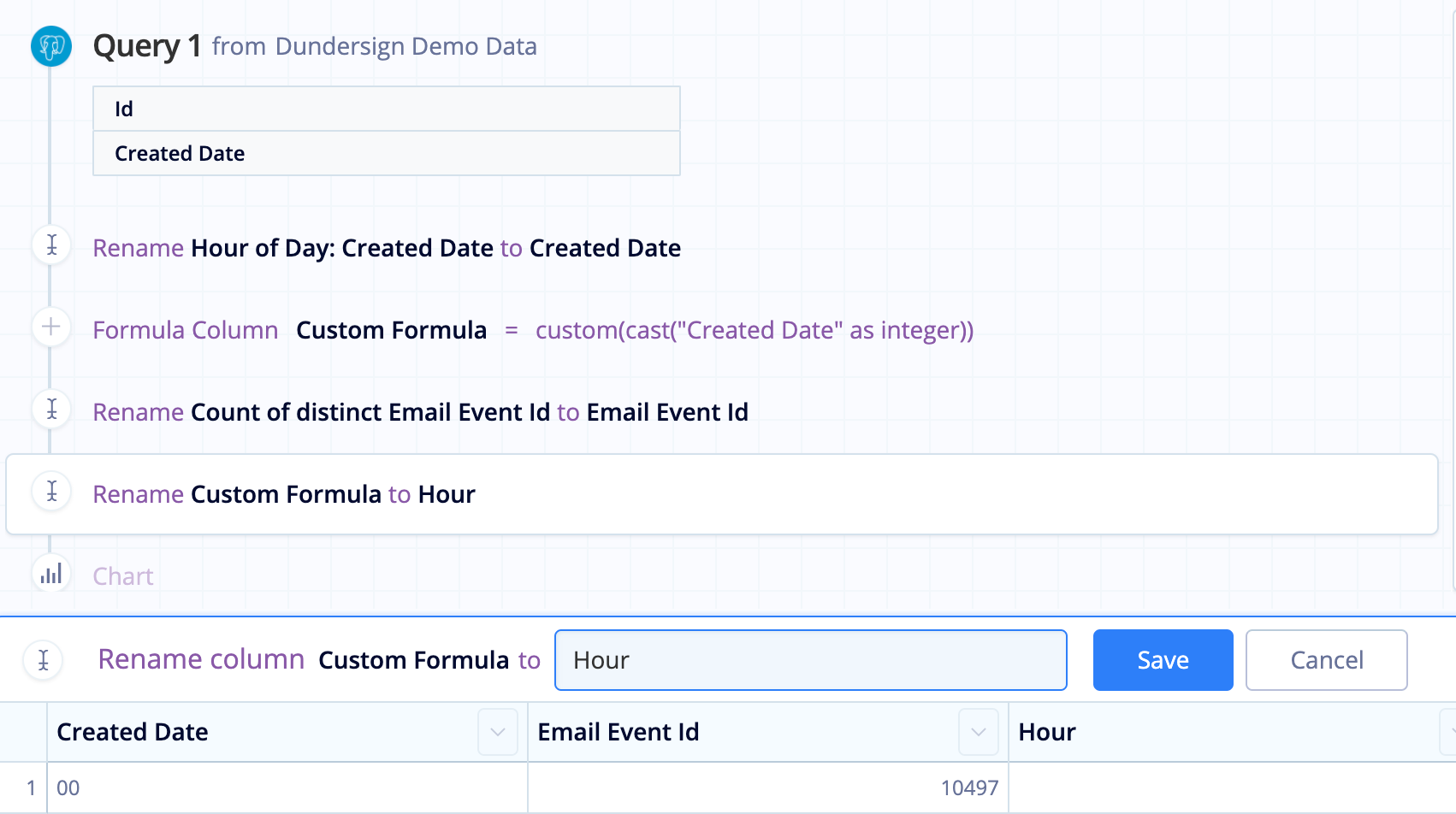1456x814 pixels.
Task: Click Dundersign Demo Data source name
Action: [x=406, y=46]
